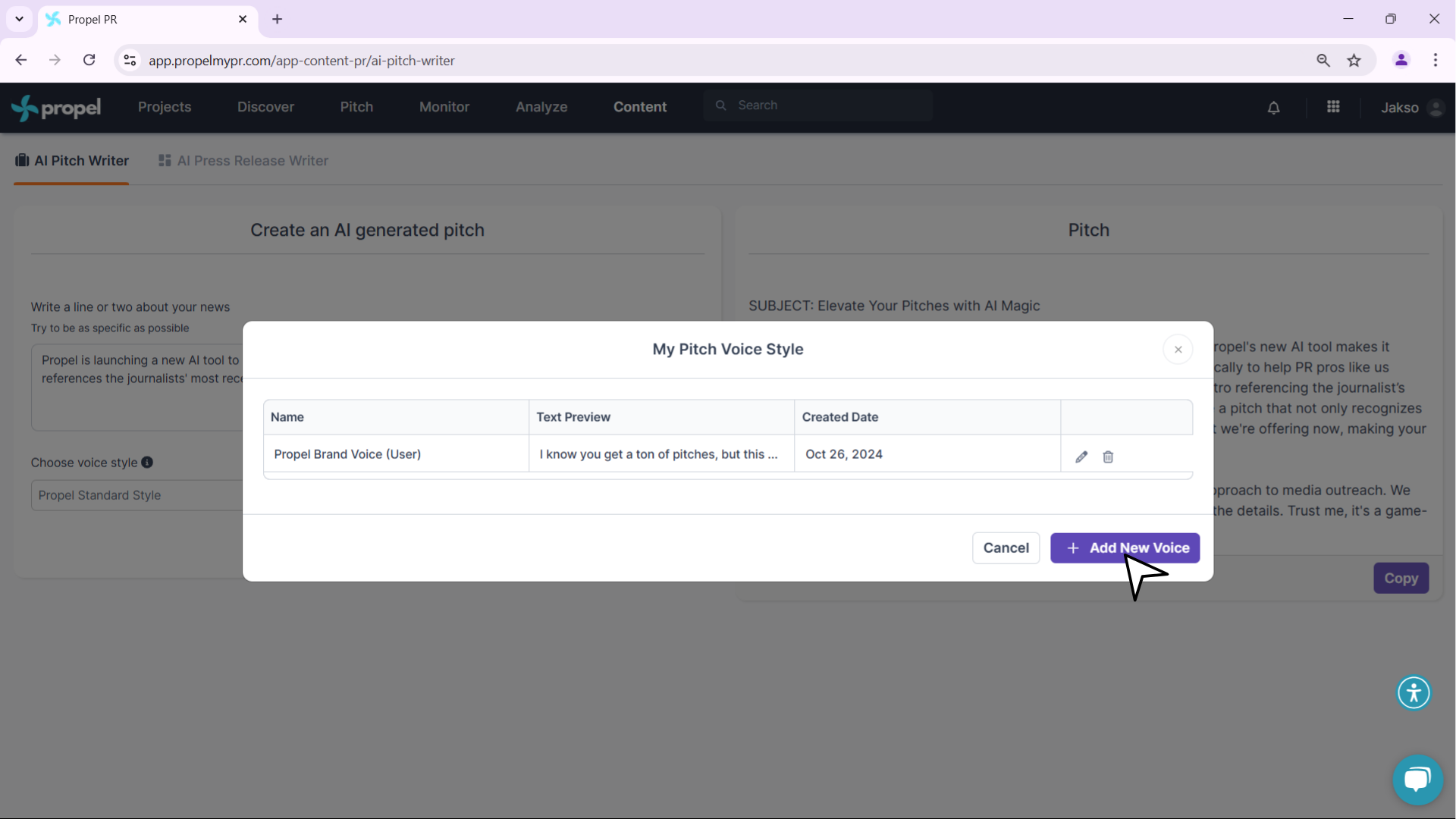This screenshot has width=1456, height=819.
Task: Open browser profile avatar
Action: point(1401,60)
